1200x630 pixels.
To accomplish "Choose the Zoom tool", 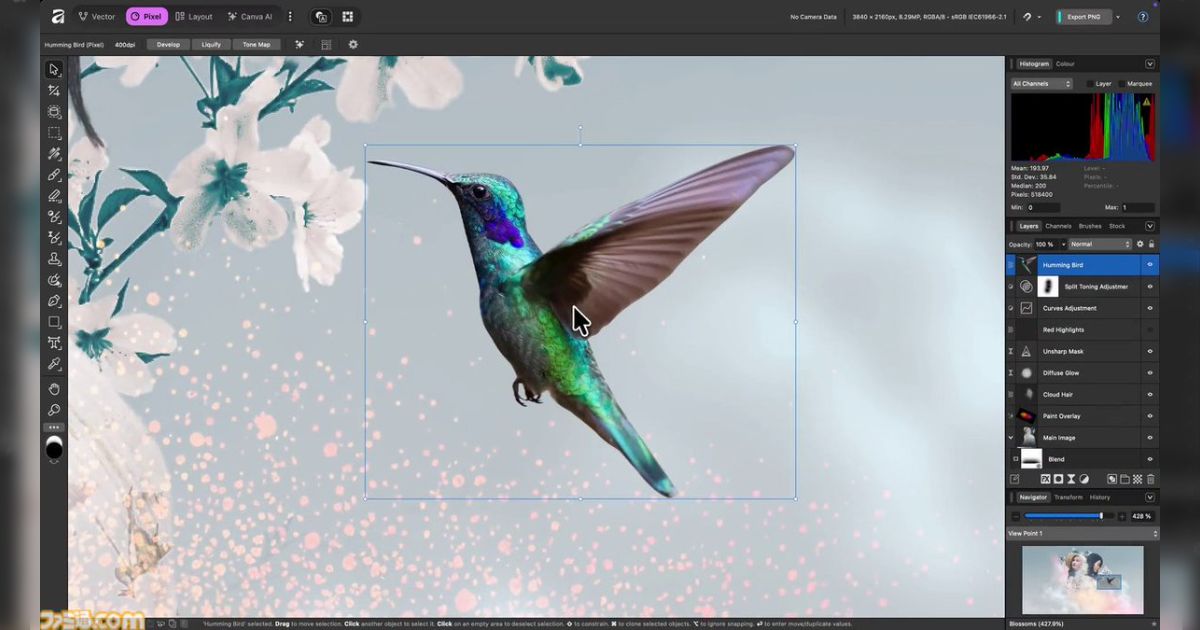I will click(55, 410).
